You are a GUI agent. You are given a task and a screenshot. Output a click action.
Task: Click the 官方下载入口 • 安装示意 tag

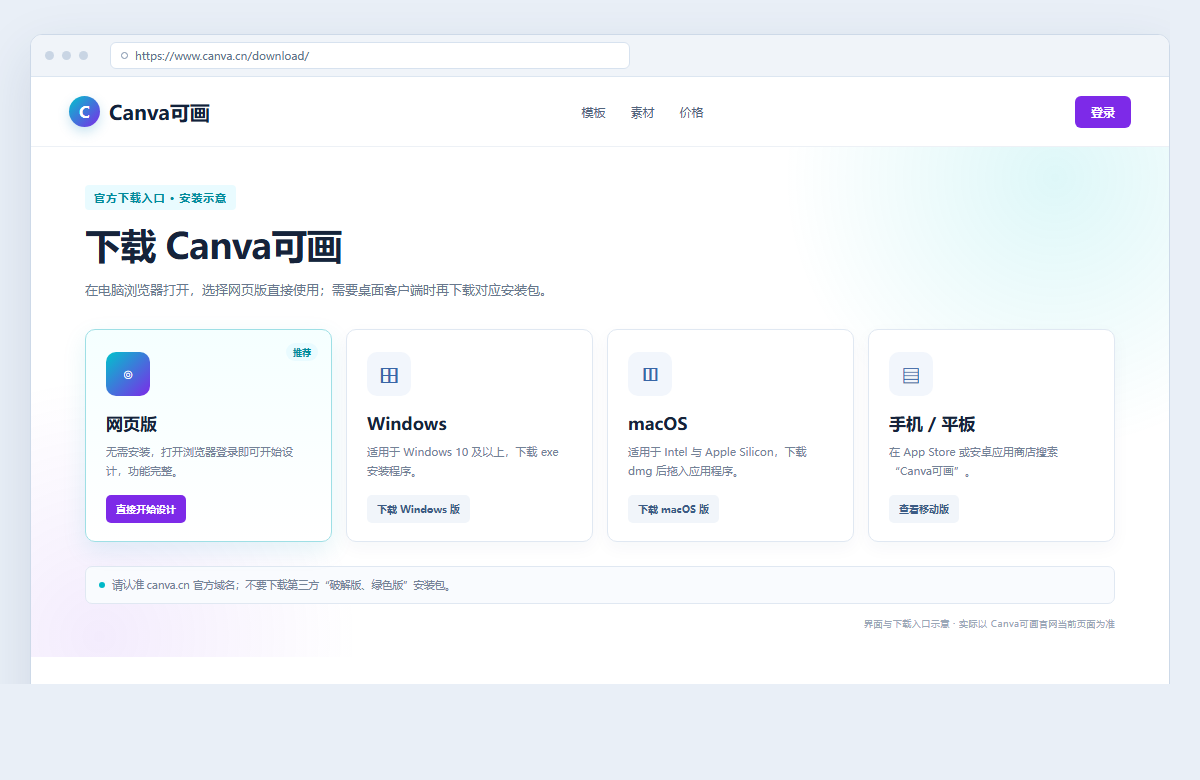click(160, 198)
